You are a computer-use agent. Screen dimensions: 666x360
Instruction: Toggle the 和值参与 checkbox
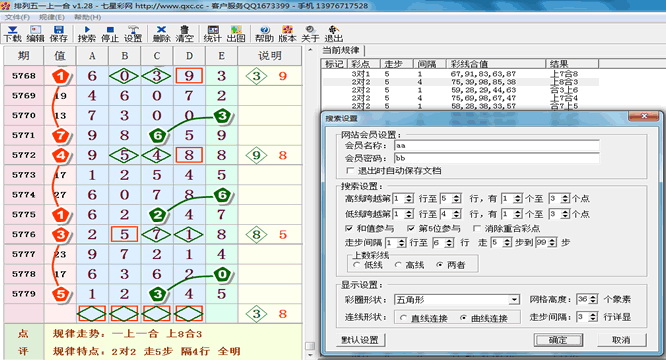point(349,228)
